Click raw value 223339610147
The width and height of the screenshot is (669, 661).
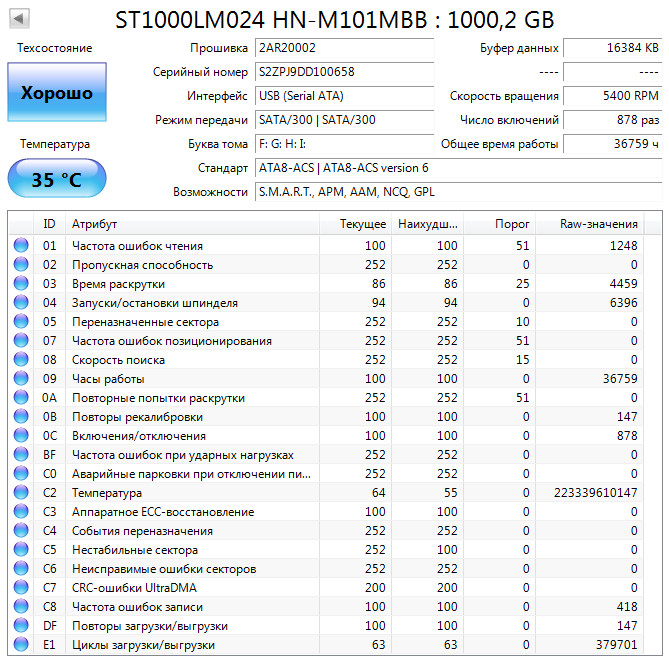coord(596,492)
